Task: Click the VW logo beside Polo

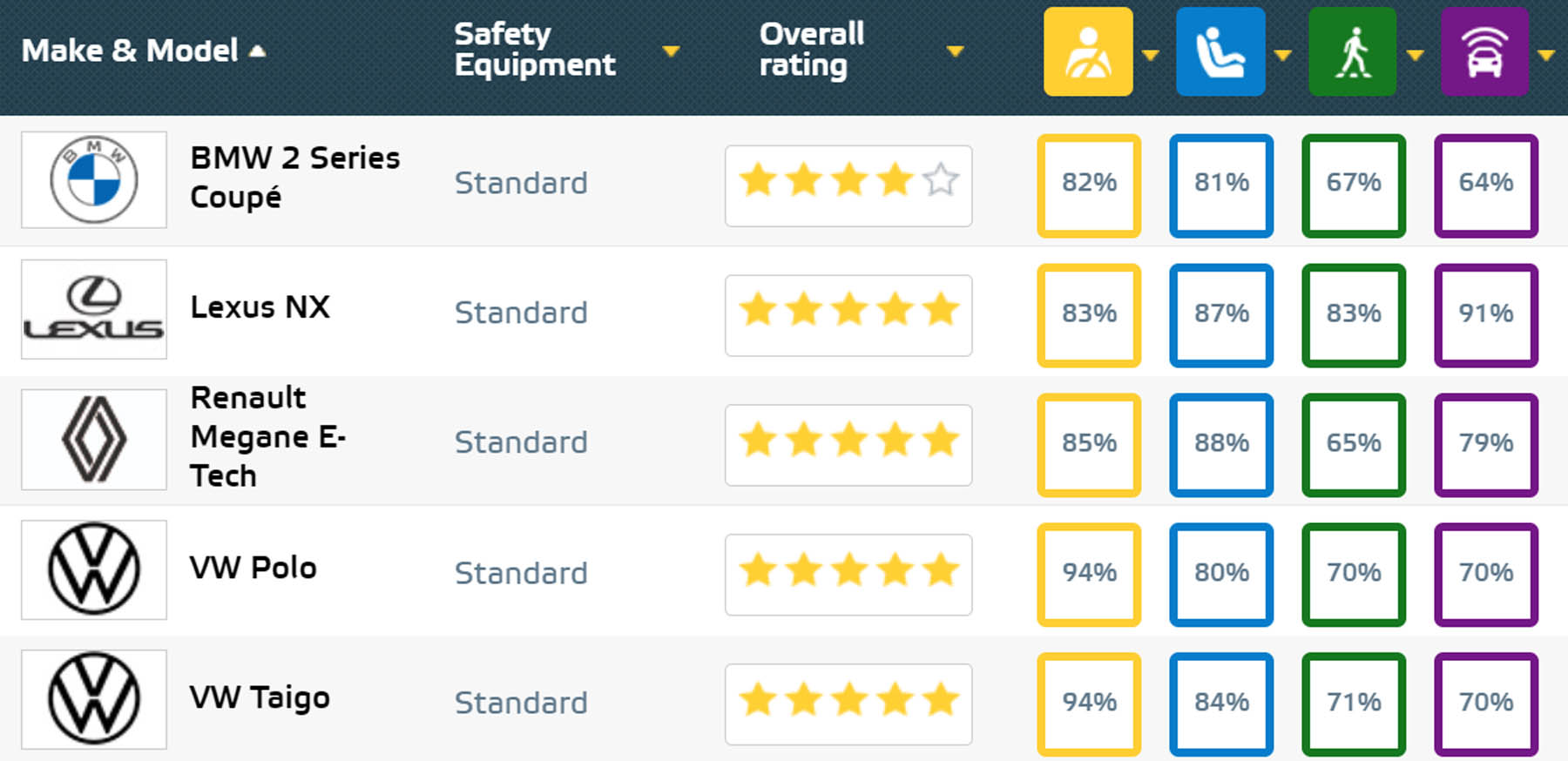Action: pyautogui.click(x=94, y=569)
